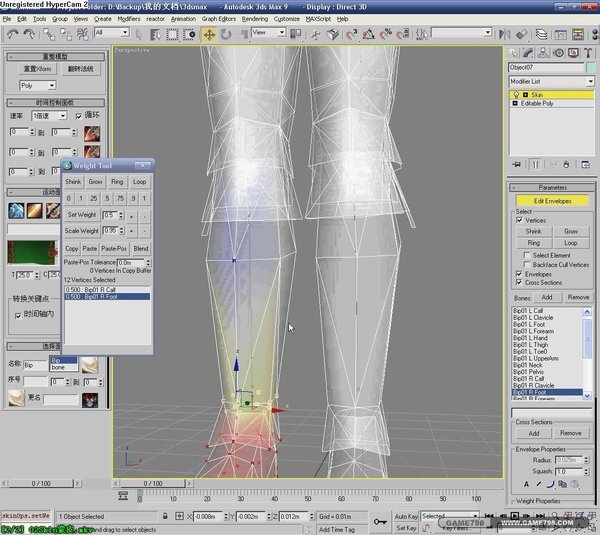Toggle the 时间轴内 checkbox
Image resolution: width=600 pixels, height=535 pixels.
[x=18, y=315]
